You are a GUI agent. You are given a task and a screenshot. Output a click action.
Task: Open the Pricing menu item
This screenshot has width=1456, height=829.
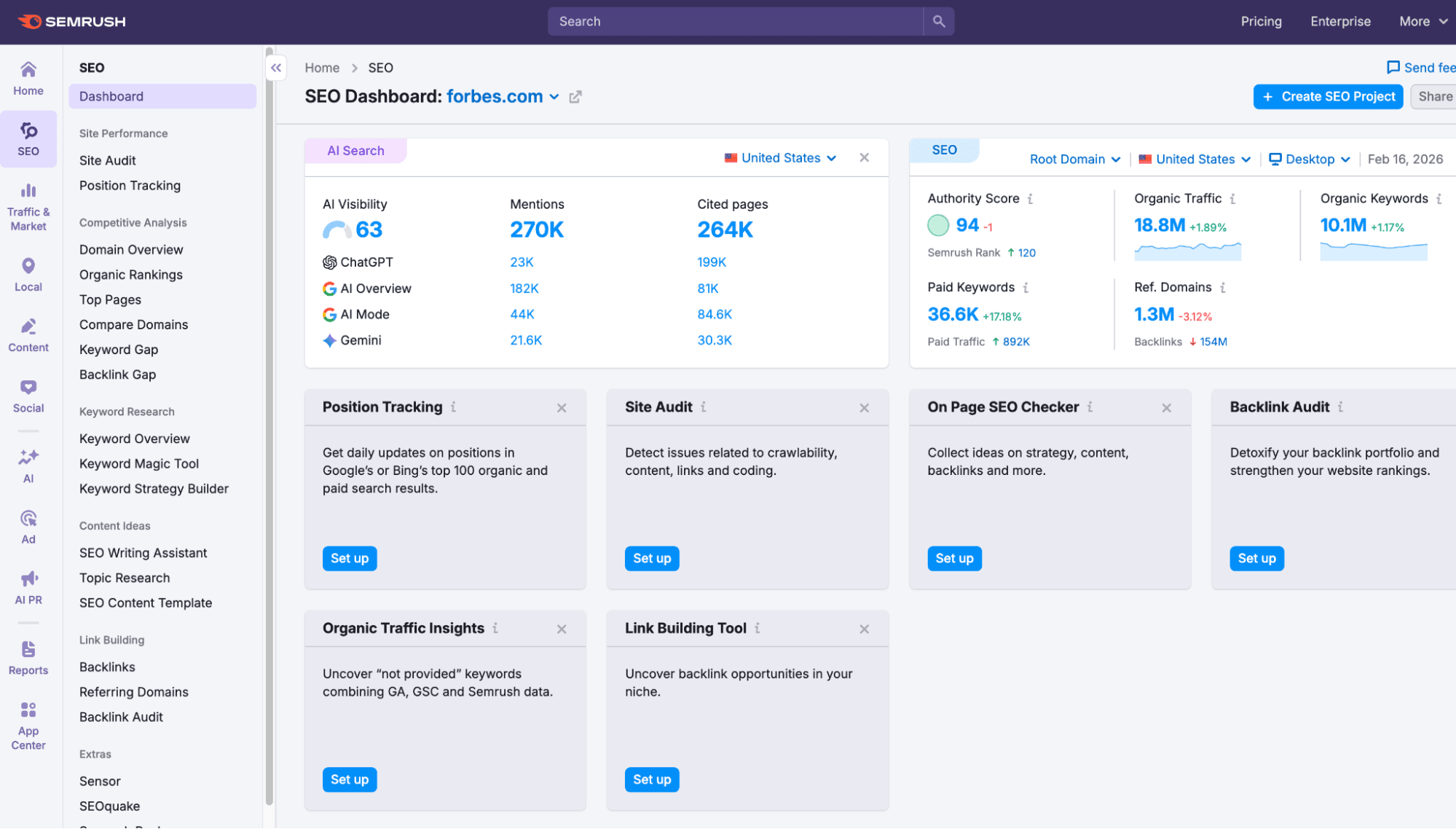point(1261,21)
